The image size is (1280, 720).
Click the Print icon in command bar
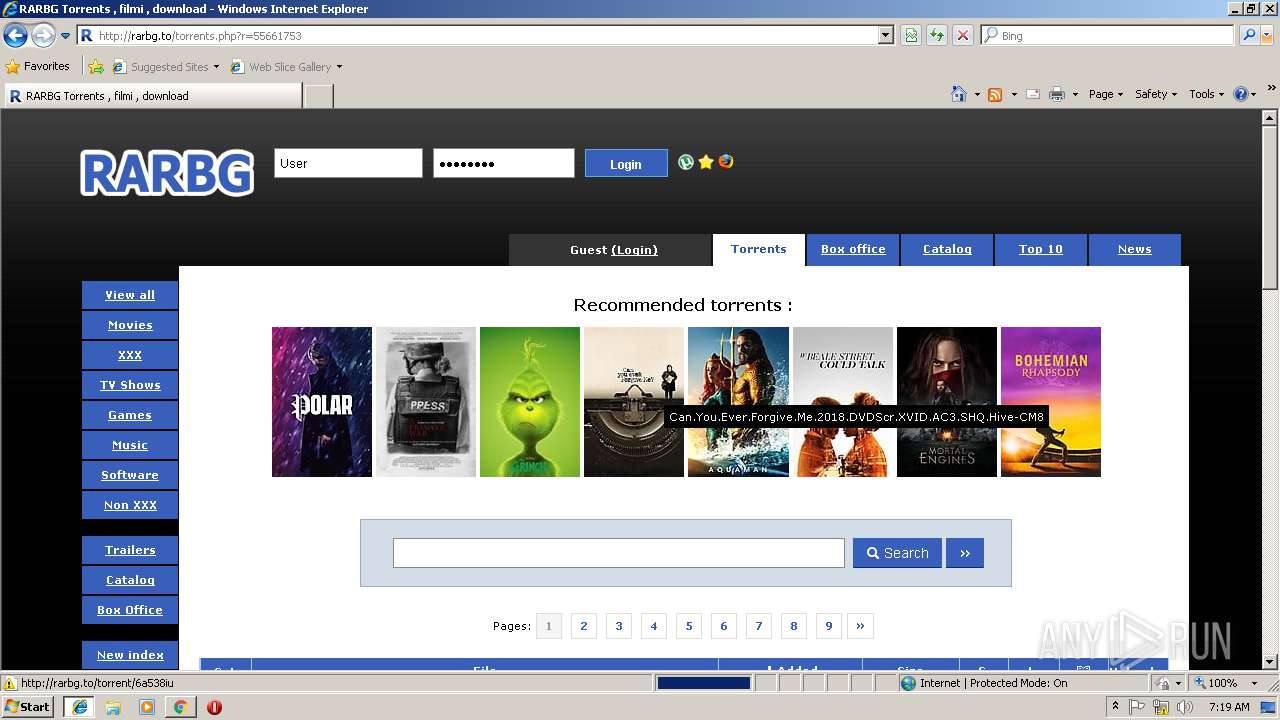pyautogui.click(x=1056, y=94)
